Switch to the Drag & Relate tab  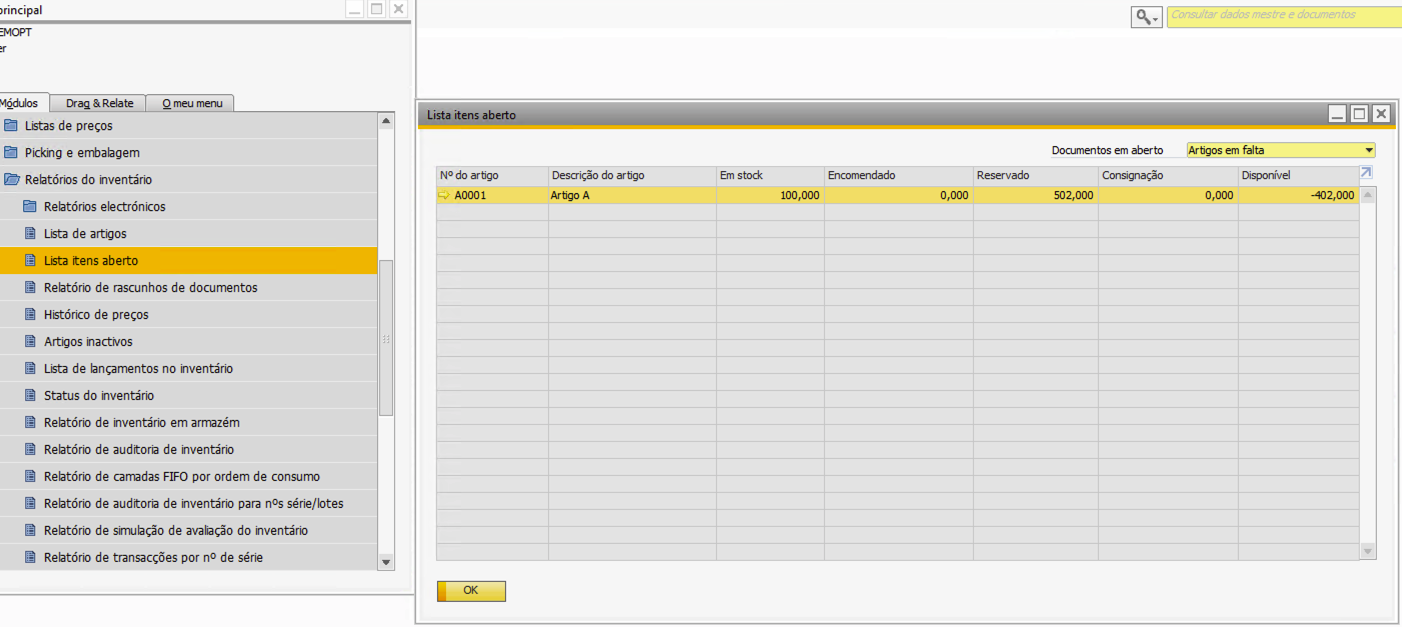pyautogui.click(x=99, y=103)
